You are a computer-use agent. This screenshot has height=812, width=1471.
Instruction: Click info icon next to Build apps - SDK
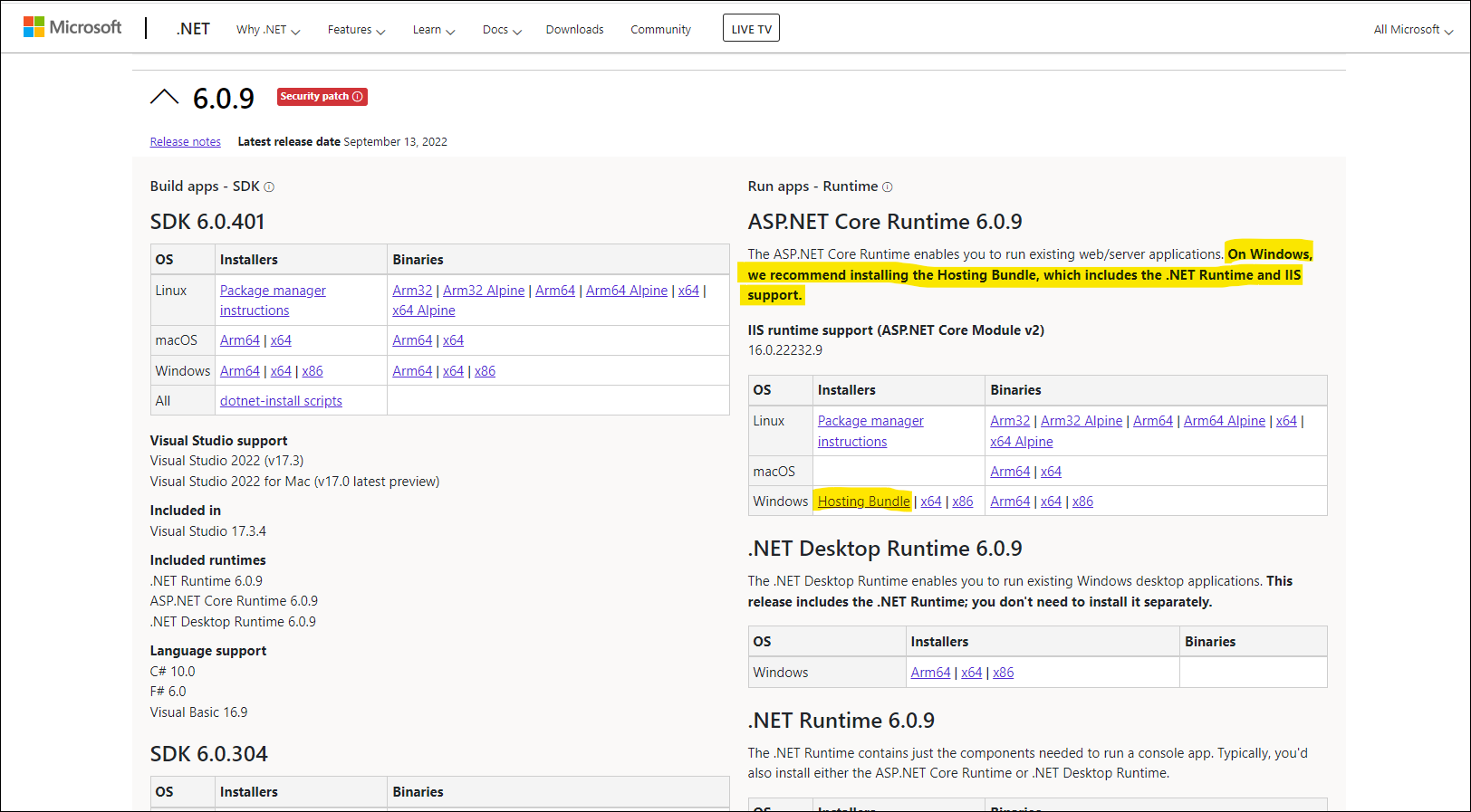coord(269,187)
